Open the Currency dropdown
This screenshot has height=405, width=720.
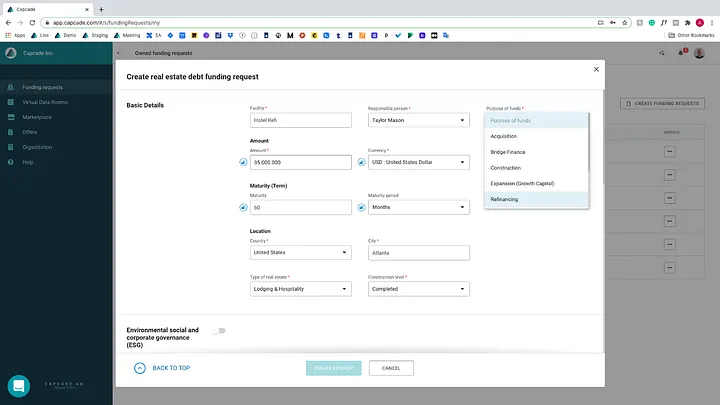click(x=419, y=162)
